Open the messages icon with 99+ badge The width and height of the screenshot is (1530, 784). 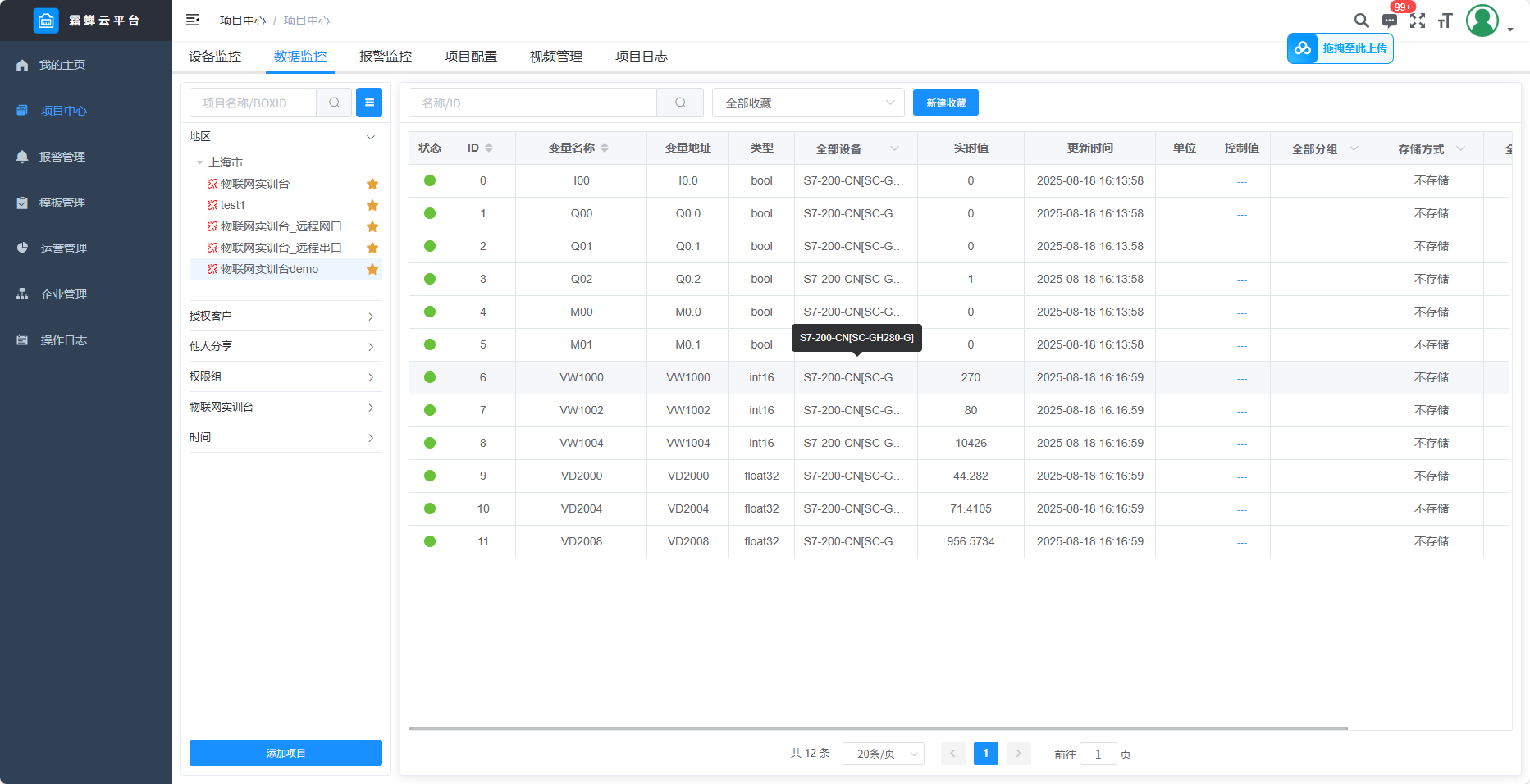click(1390, 21)
